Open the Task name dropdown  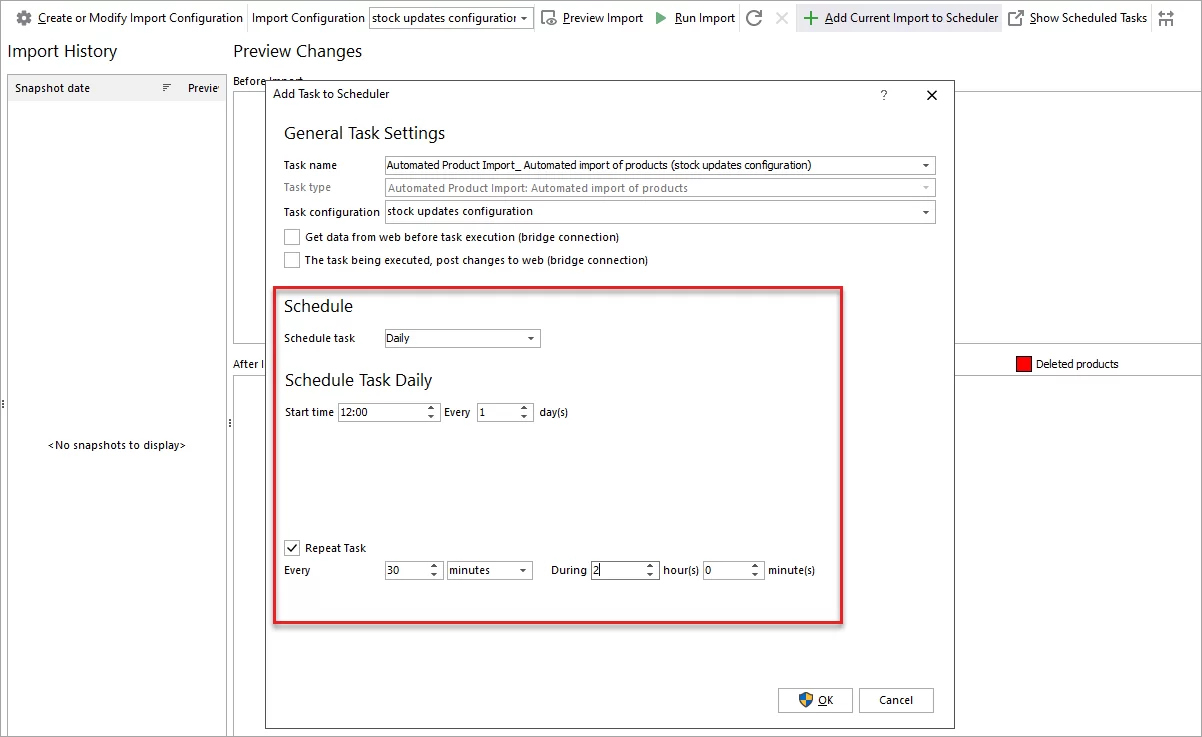pos(927,165)
